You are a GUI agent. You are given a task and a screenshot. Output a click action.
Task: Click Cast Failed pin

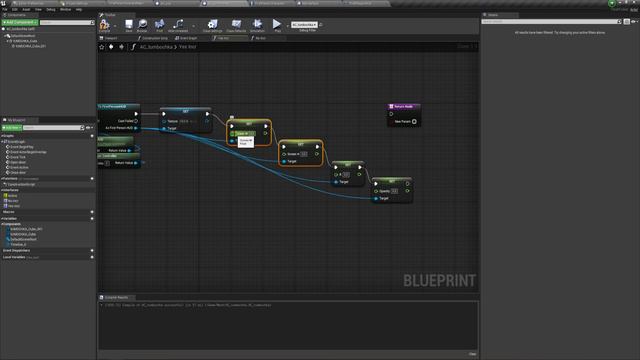136,121
